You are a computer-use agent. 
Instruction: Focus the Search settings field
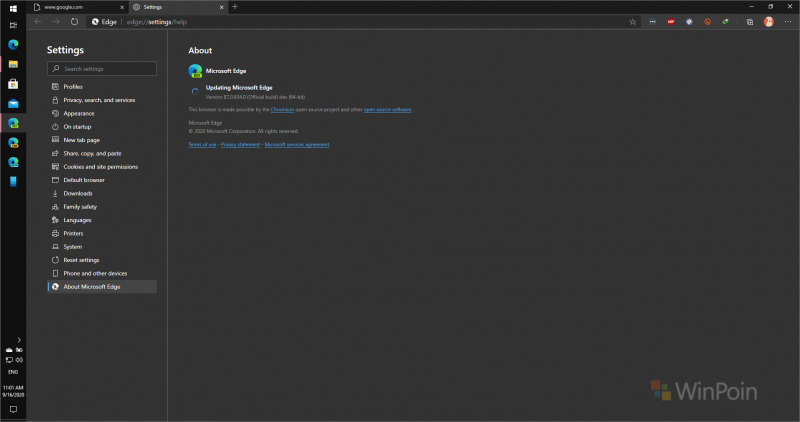tap(102, 68)
